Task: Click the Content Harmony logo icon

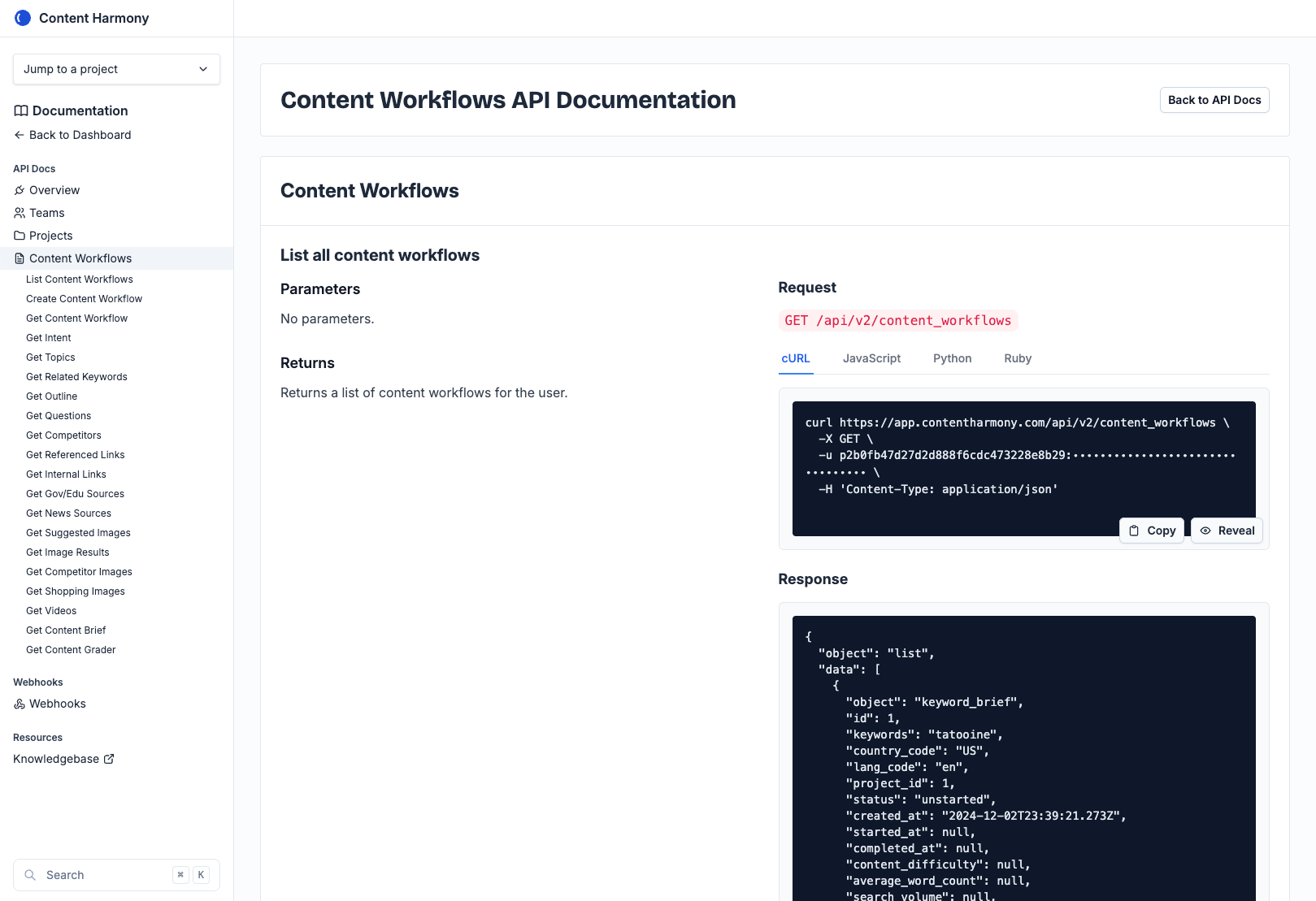Action: (23, 18)
